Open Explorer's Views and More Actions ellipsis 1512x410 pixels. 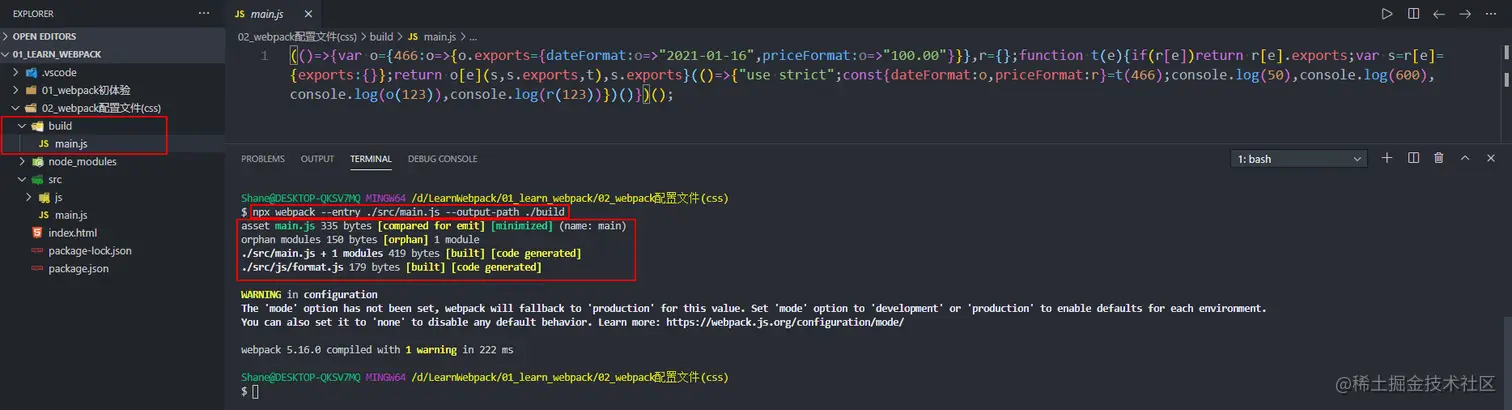pos(204,14)
